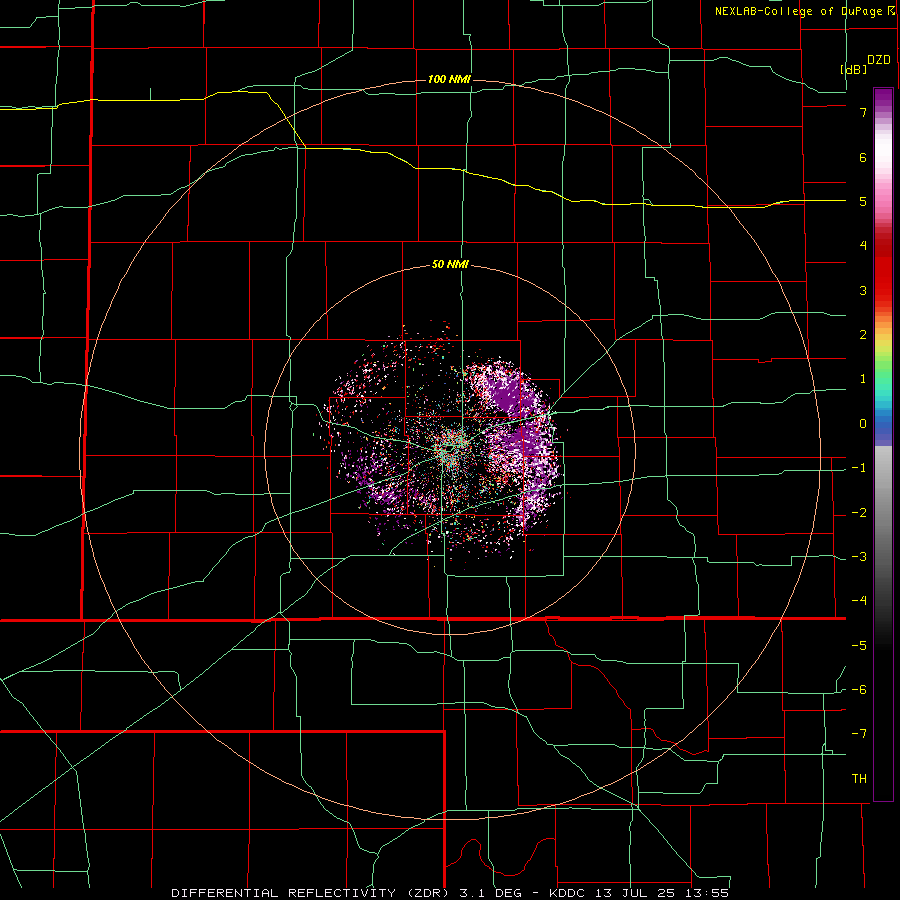
Task: Click the radar site at the rings' center
Action: click(x=451, y=449)
